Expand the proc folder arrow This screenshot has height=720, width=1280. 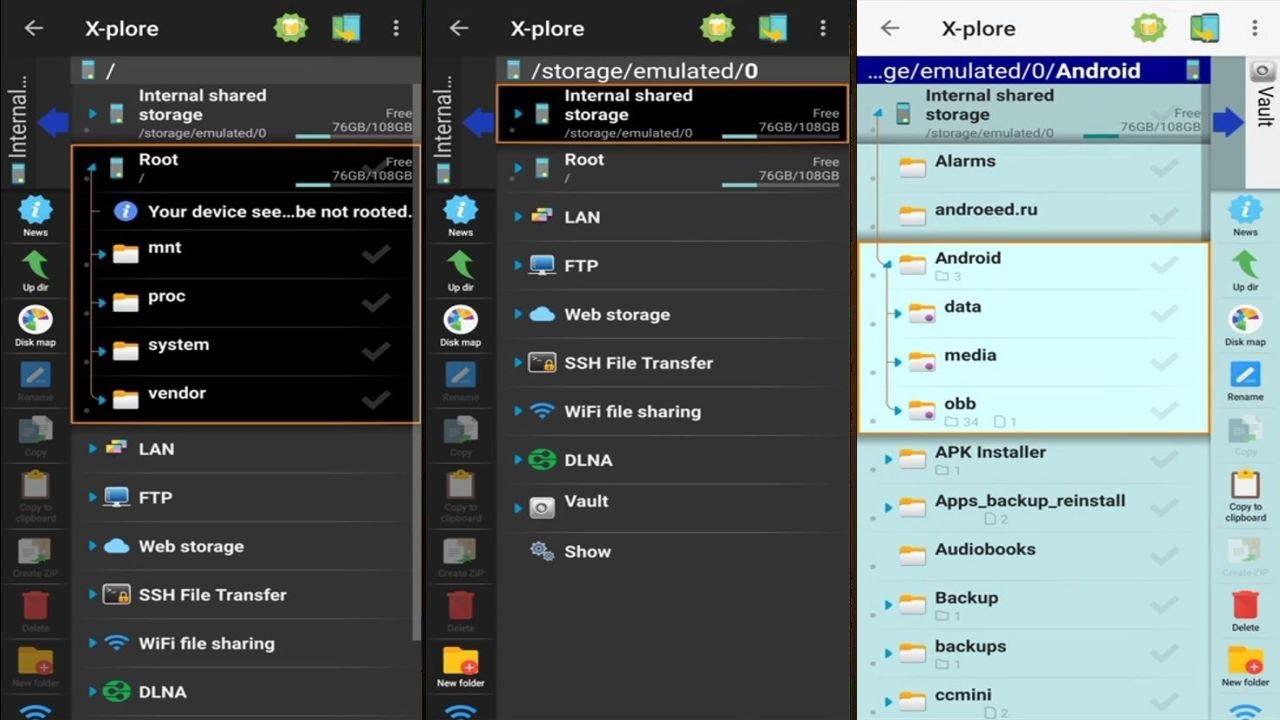click(102, 303)
